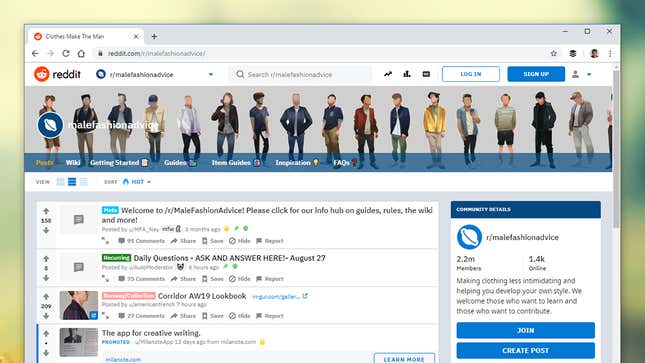Bookmark this page with star icon

(x=554, y=54)
